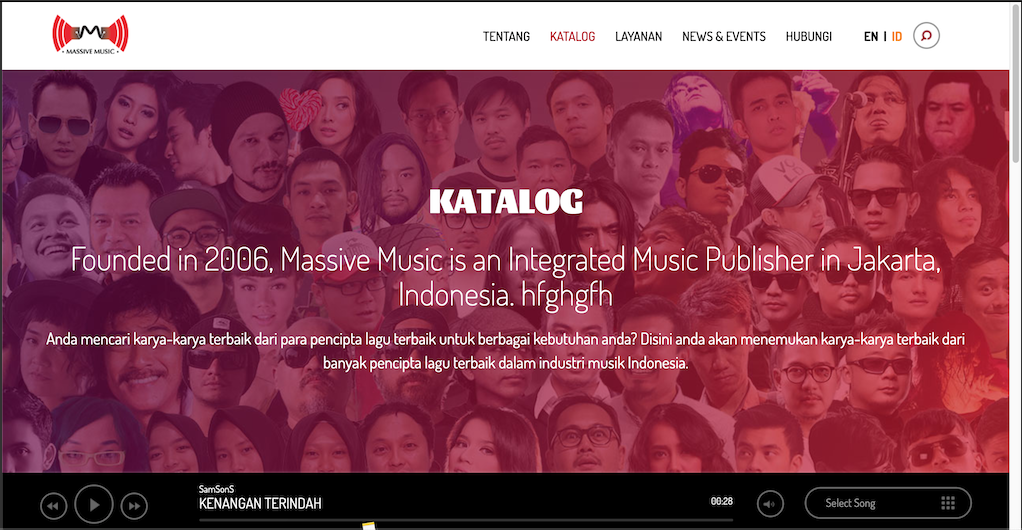Mute the player volume speaker icon

[770, 504]
